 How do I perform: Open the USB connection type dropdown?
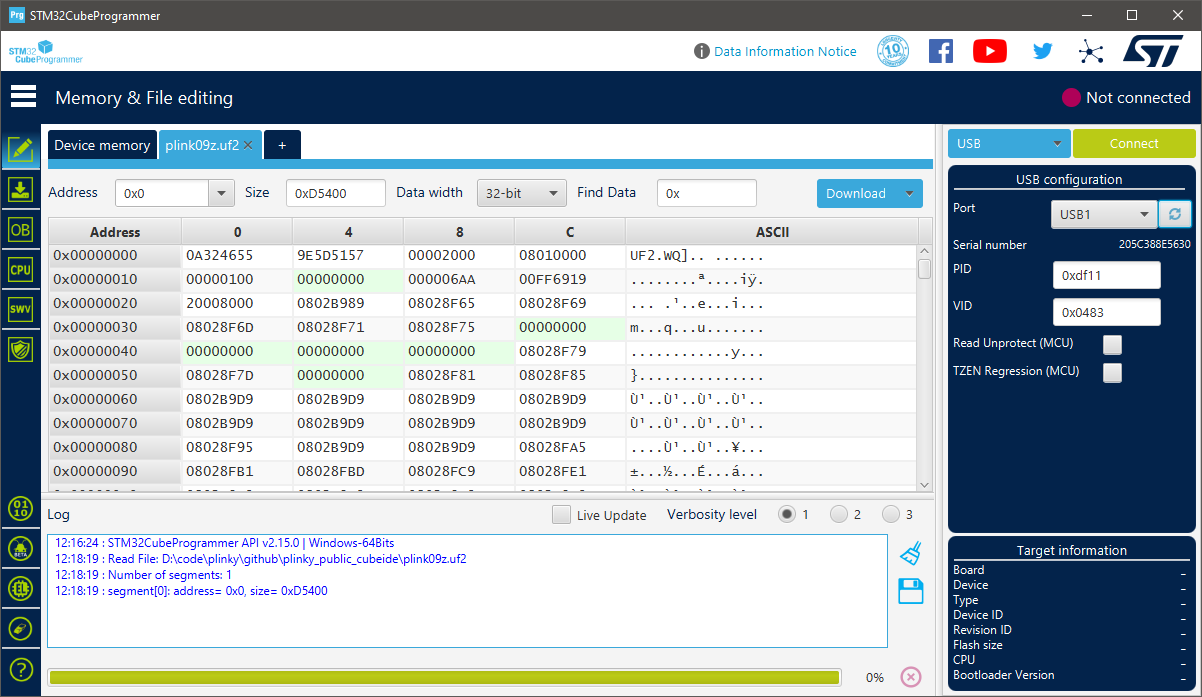tap(1008, 144)
